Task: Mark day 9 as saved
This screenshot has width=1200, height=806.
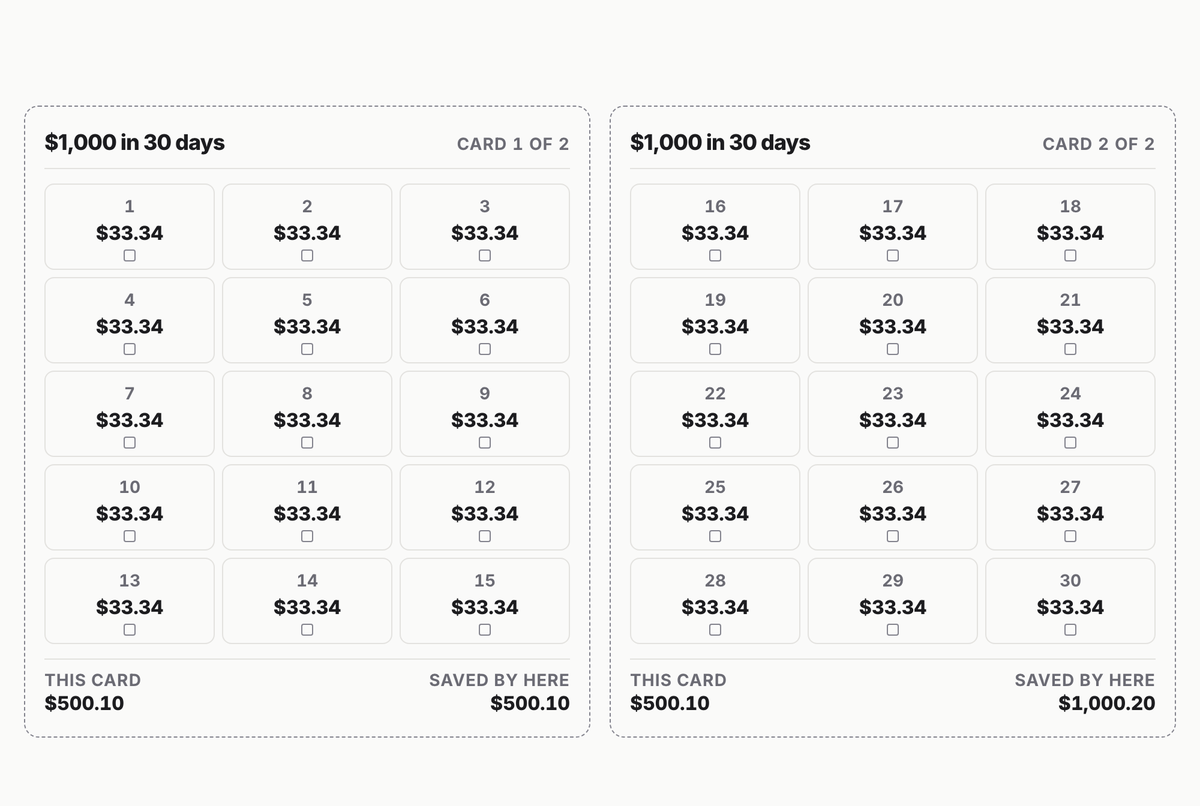Action: click(x=485, y=442)
